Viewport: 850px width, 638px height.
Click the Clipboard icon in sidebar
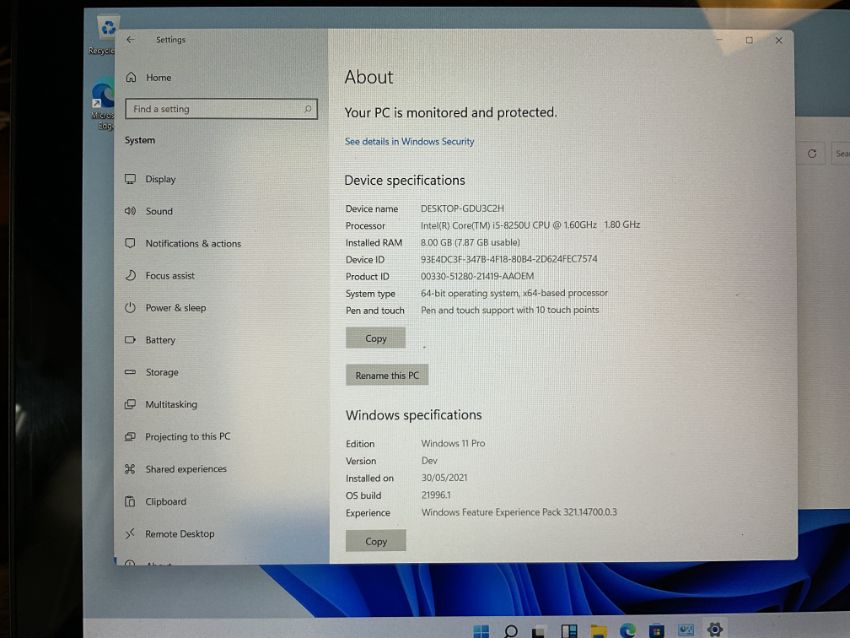point(130,501)
